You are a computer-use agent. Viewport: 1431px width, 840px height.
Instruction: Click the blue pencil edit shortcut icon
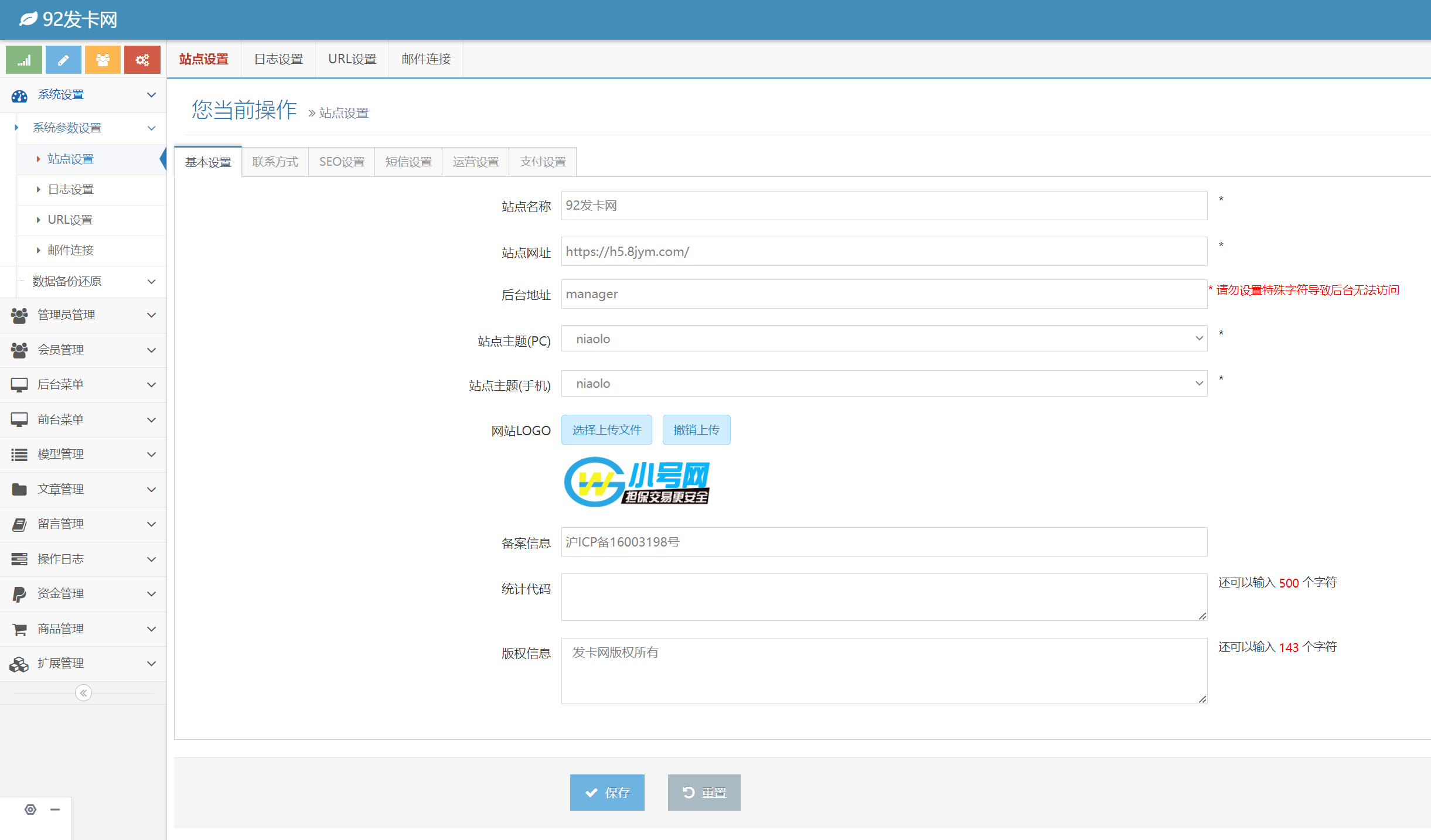[63, 60]
